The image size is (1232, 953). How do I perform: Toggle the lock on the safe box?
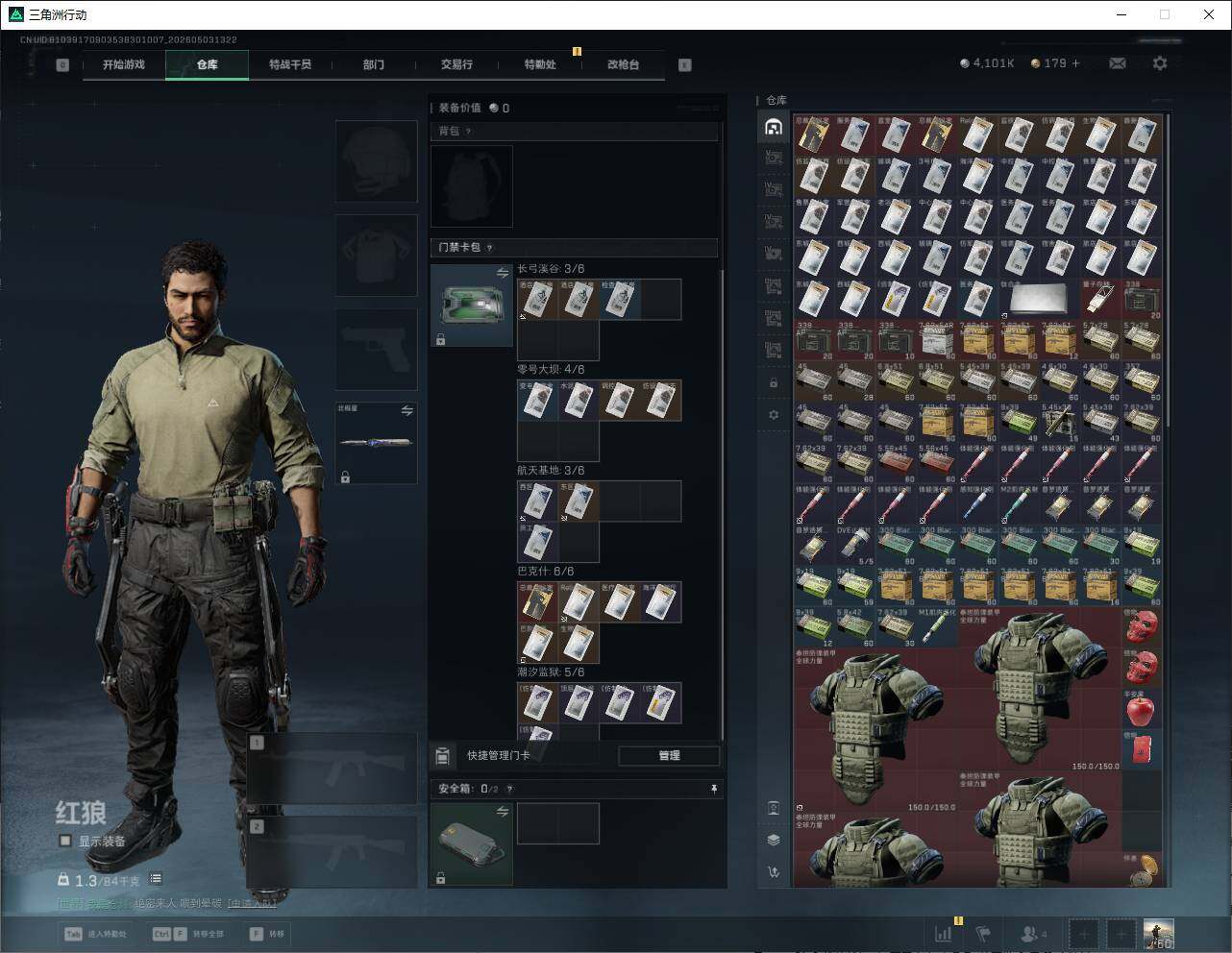coord(440,878)
